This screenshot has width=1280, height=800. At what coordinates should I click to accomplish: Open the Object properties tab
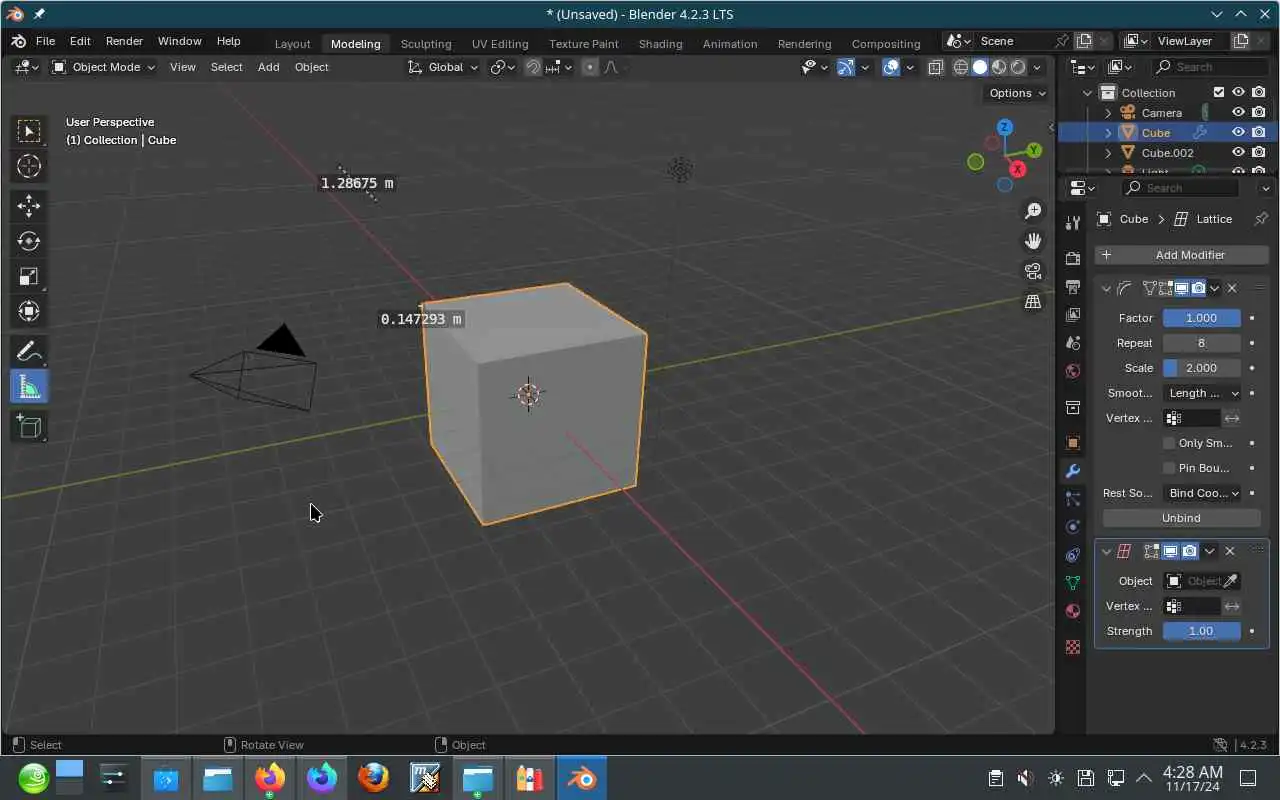coord(1073,442)
